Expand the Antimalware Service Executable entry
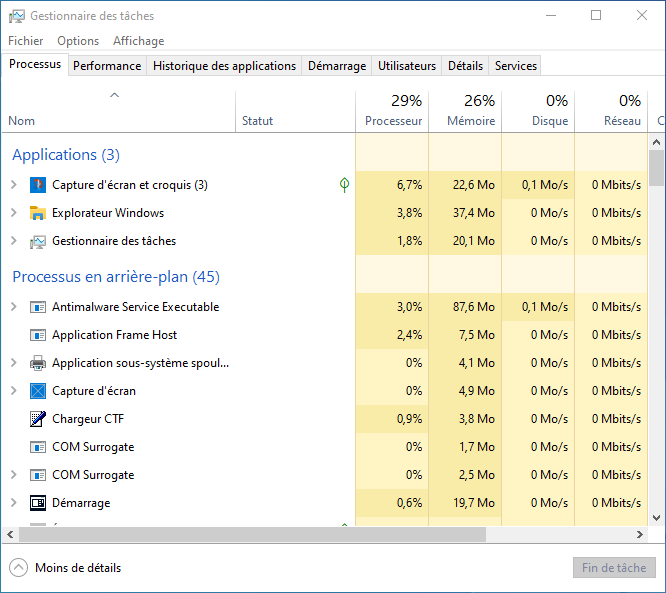The image size is (666, 593). tap(14, 307)
